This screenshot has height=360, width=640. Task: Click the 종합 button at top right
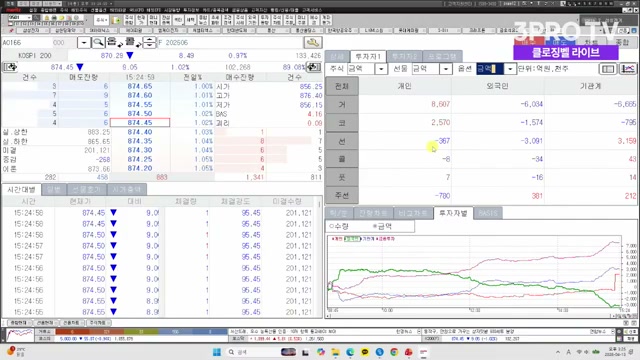pyautogui.click(x=622, y=42)
